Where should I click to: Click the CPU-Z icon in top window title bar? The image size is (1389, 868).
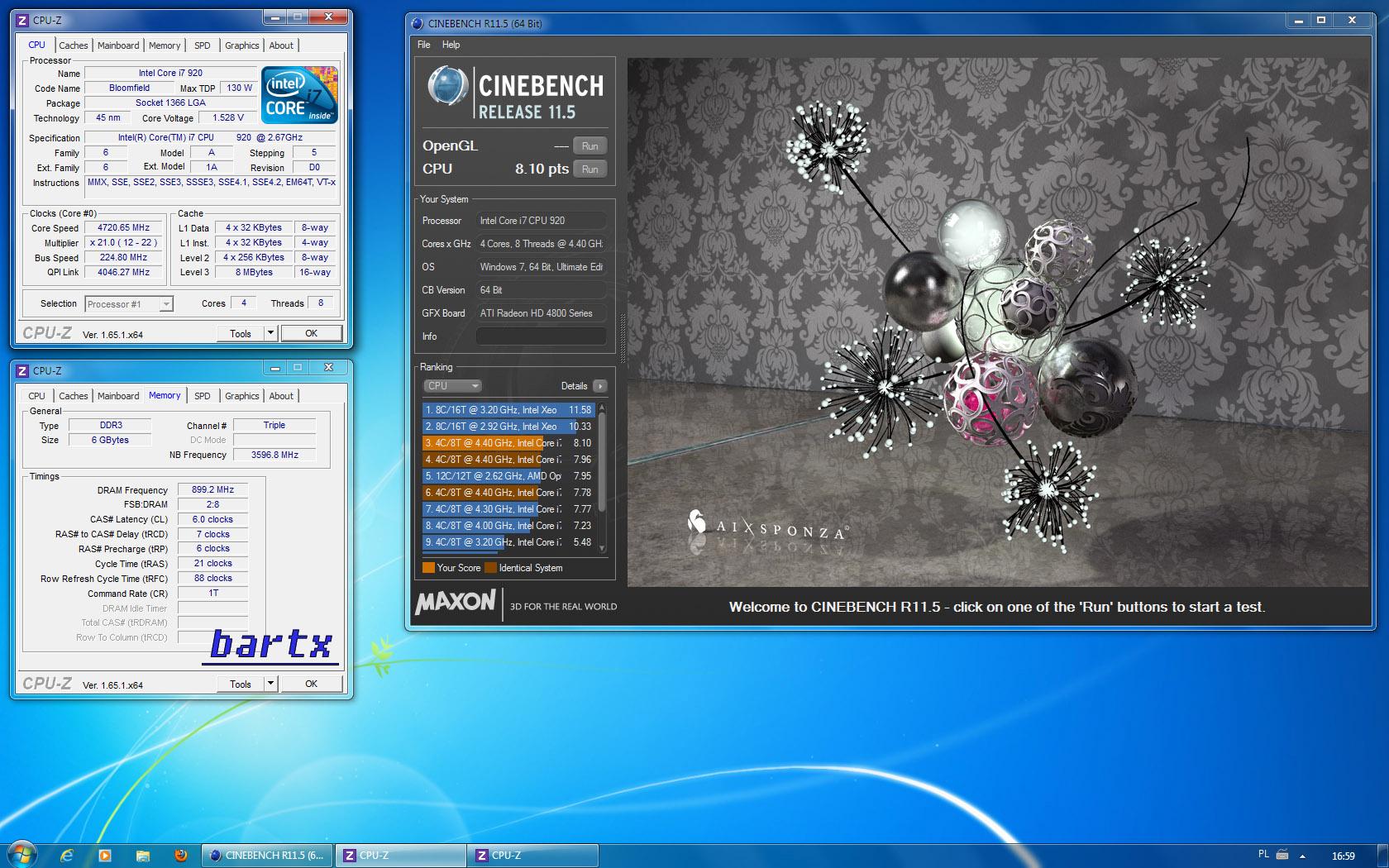tap(22, 20)
